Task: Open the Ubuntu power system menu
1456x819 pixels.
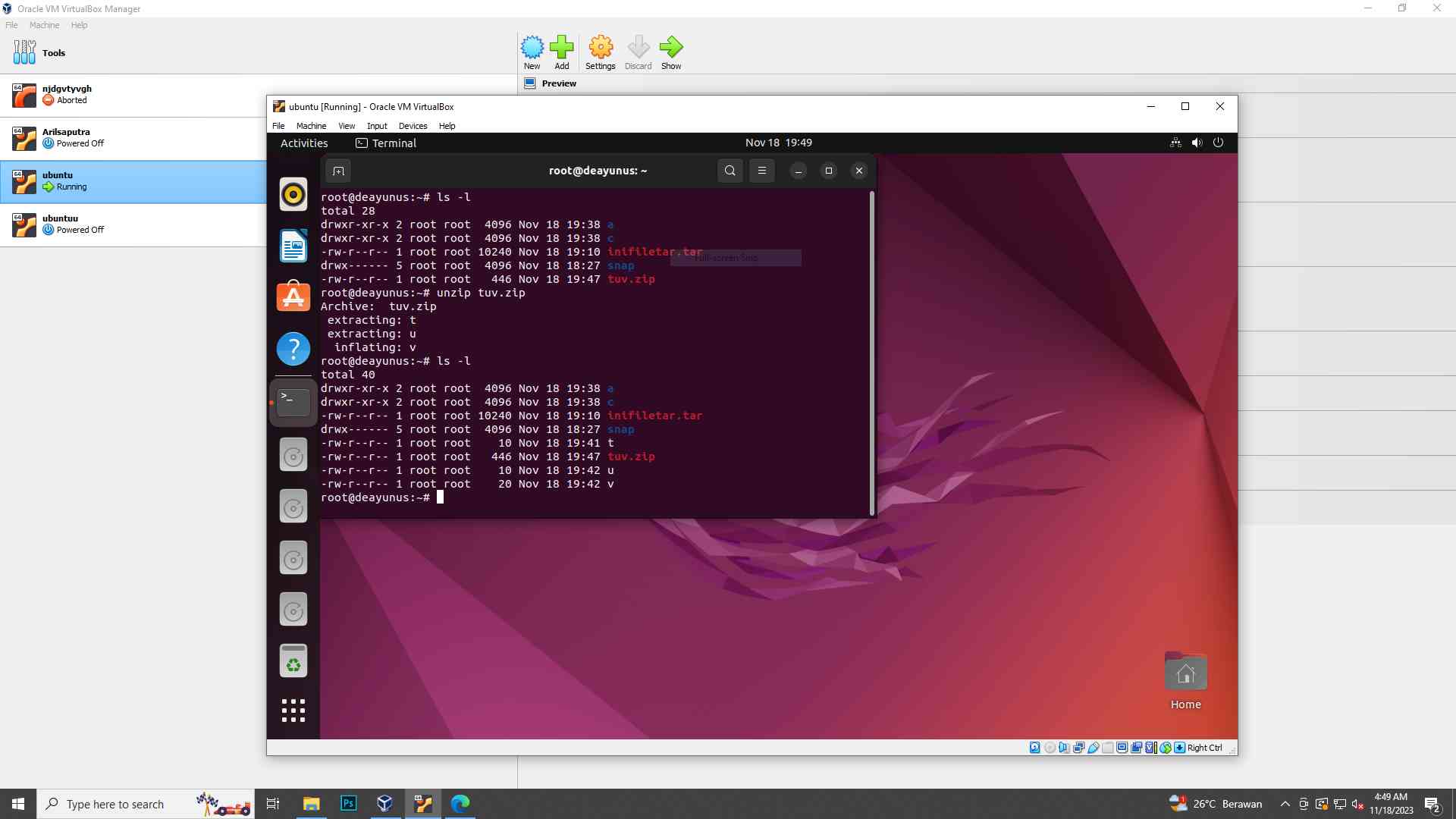Action: point(1218,143)
